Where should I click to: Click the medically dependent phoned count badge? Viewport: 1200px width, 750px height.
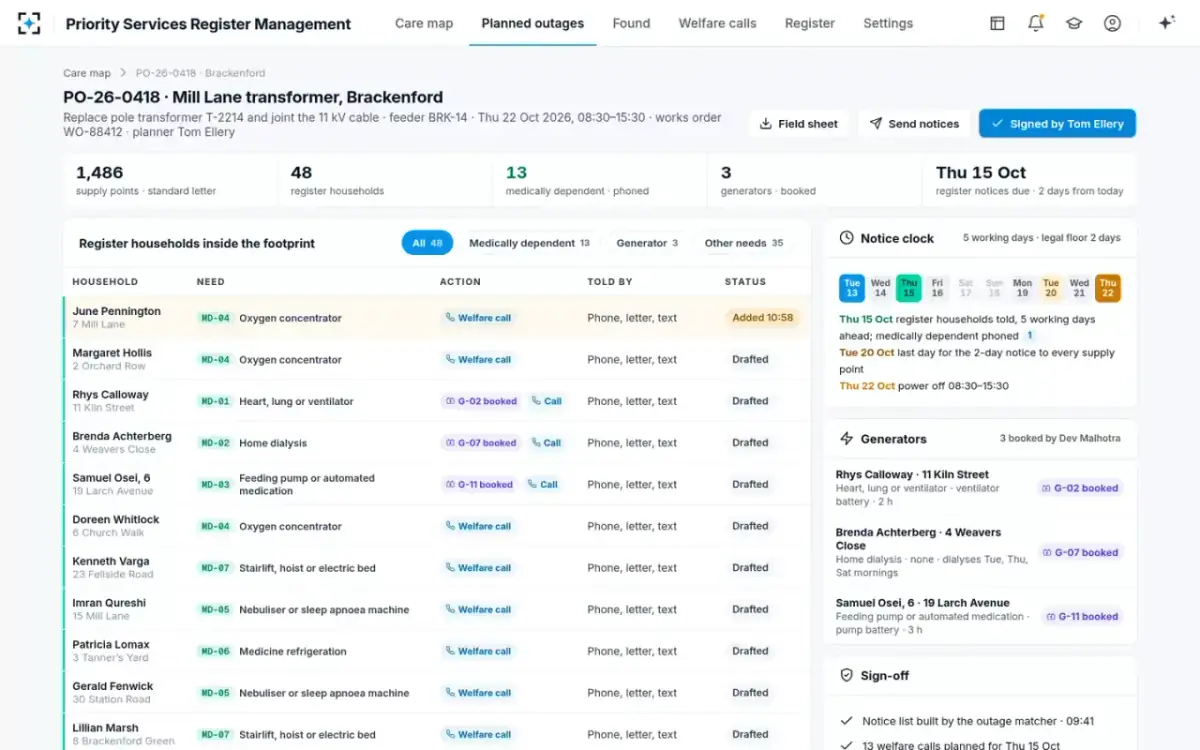[x=1031, y=336]
